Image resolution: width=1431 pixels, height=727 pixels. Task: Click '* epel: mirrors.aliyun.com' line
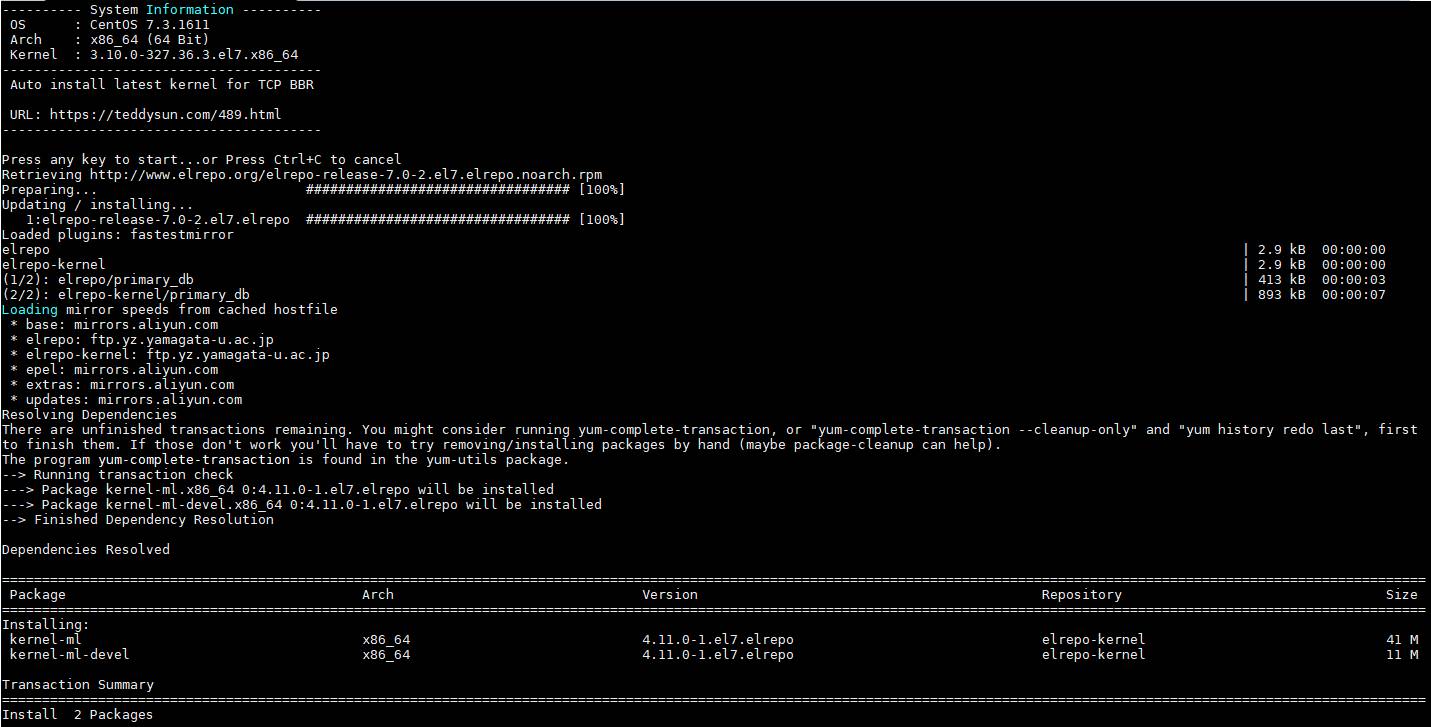(x=114, y=370)
